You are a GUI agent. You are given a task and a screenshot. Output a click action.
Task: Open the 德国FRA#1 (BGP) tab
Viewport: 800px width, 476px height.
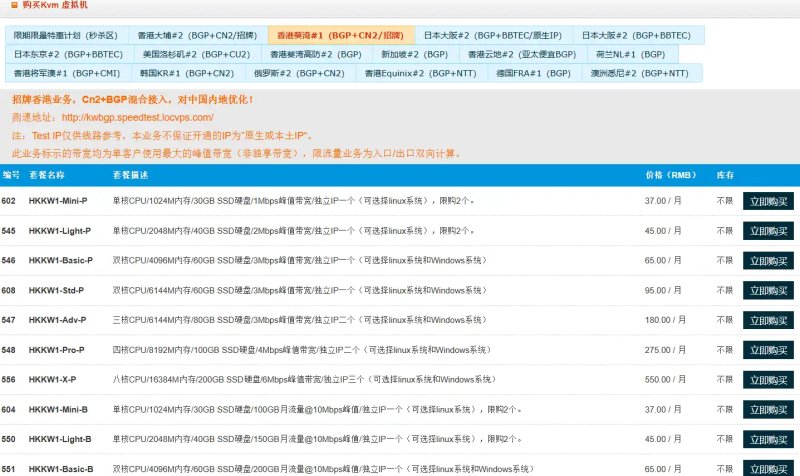point(533,73)
